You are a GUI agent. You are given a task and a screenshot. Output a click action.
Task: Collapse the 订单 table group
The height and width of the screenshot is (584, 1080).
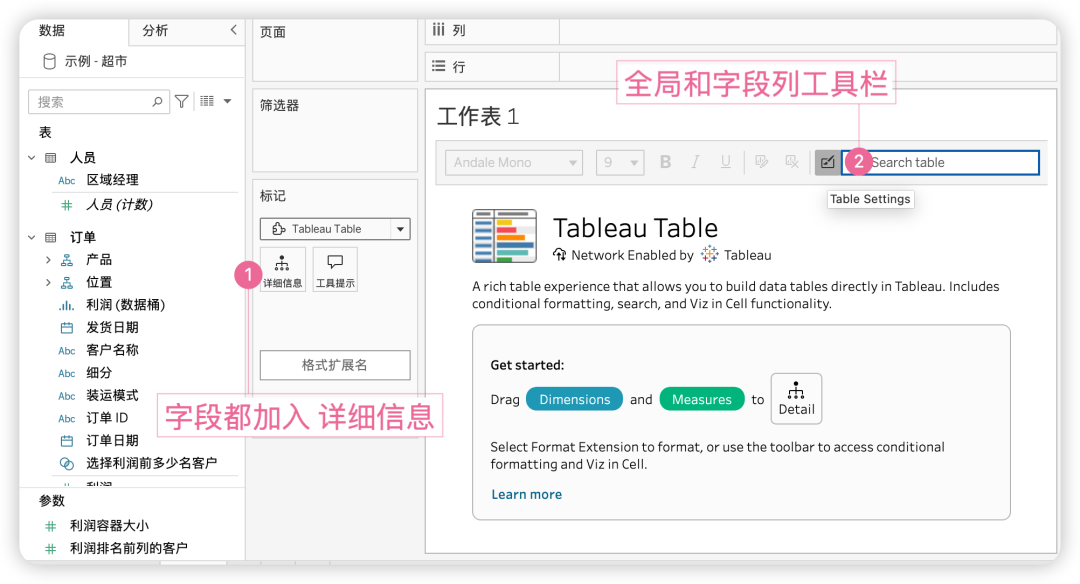(31, 237)
